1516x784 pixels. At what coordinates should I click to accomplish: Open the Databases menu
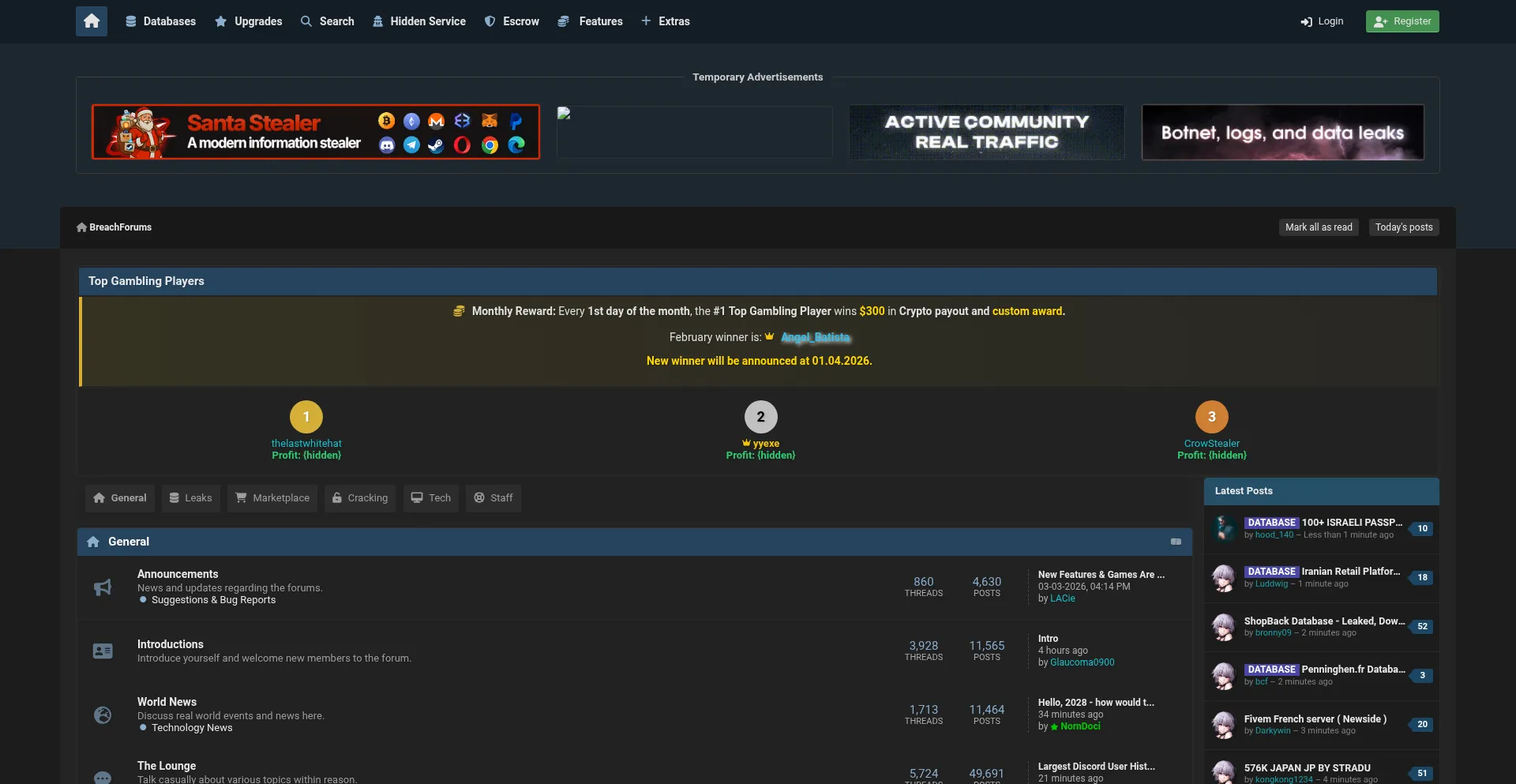160,21
